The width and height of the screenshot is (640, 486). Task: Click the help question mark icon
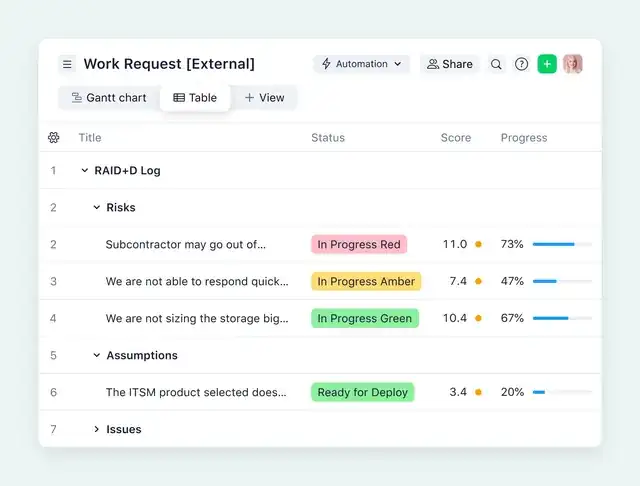(x=521, y=64)
